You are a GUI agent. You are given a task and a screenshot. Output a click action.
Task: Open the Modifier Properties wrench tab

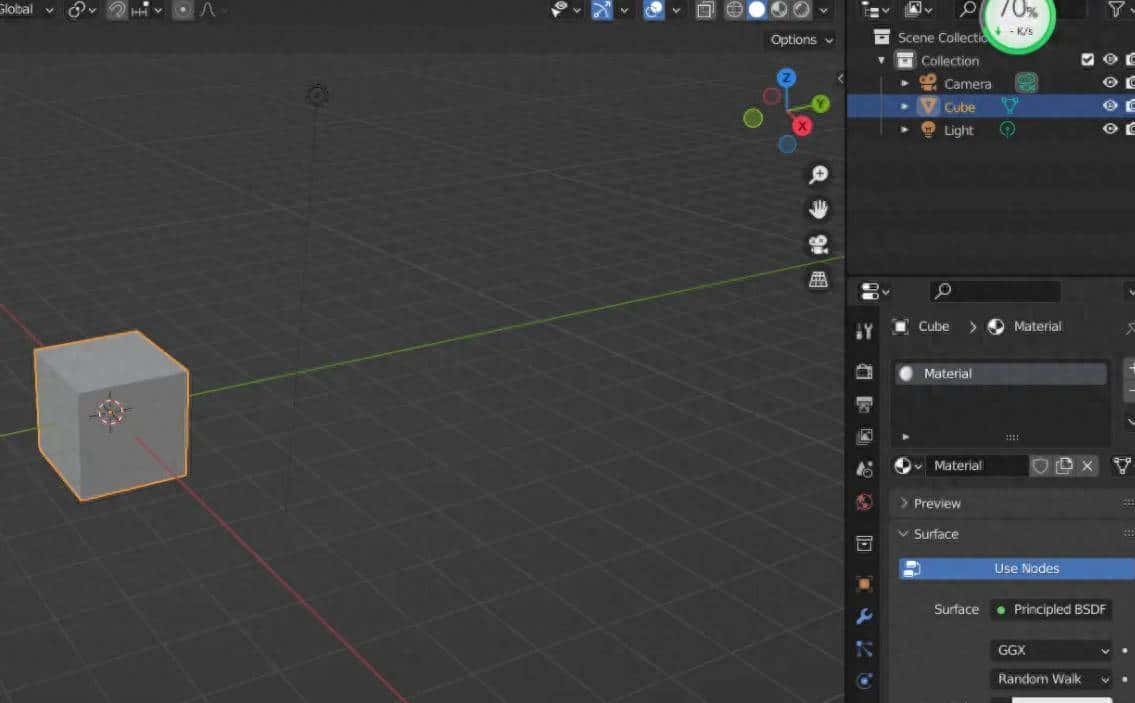tap(864, 617)
